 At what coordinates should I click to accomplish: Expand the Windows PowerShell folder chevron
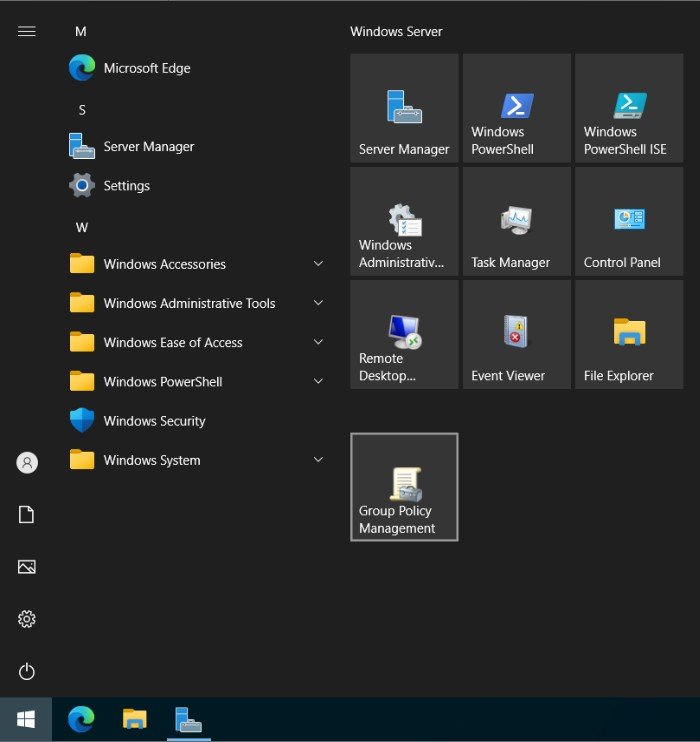tap(319, 381)
